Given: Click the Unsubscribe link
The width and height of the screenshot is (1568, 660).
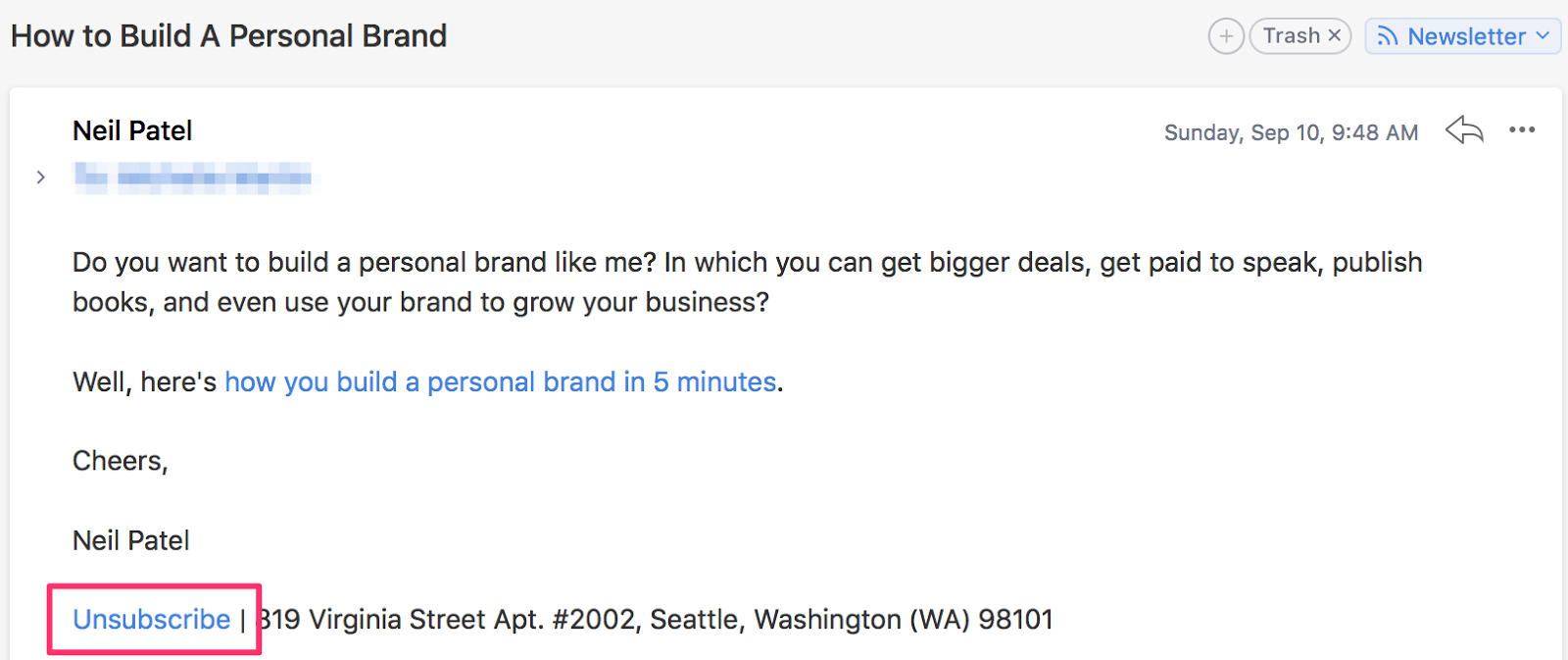Looking at the screenshot, I should pyautogui.click(x=152, y=619).
